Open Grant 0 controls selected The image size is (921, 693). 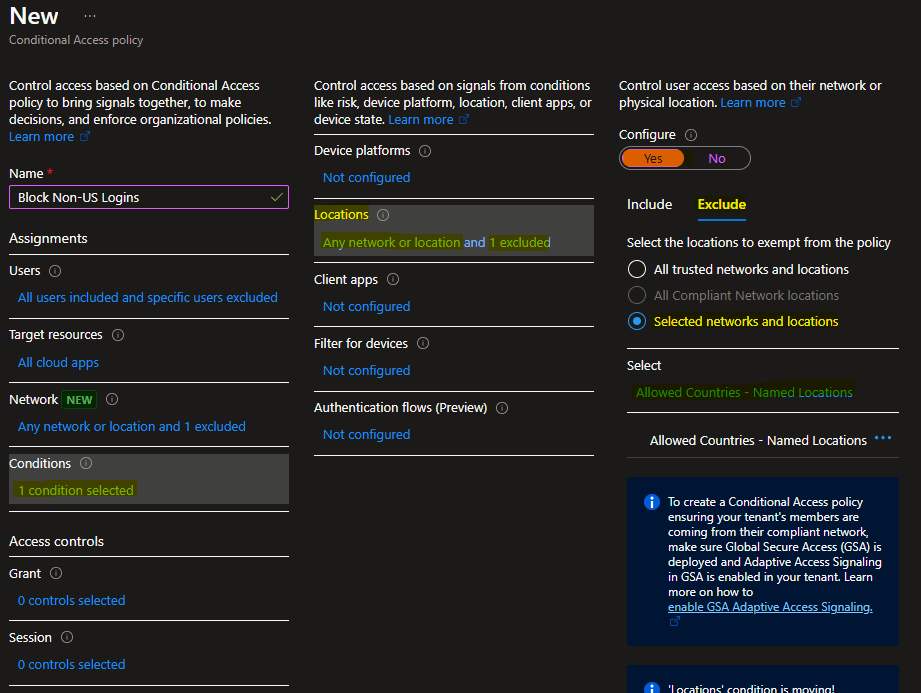tap(71, 600)
